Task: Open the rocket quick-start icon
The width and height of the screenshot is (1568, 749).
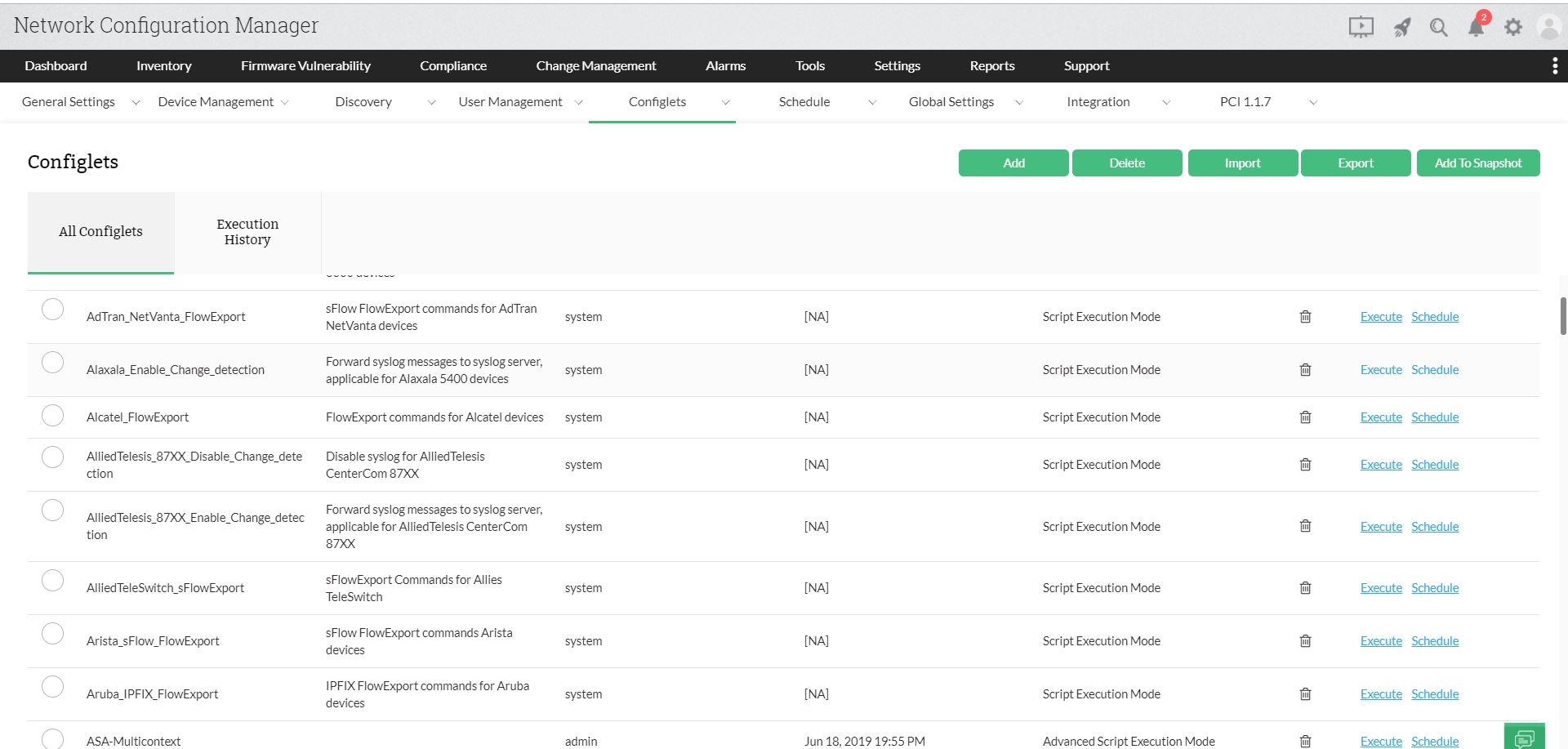Action: 1402,26
